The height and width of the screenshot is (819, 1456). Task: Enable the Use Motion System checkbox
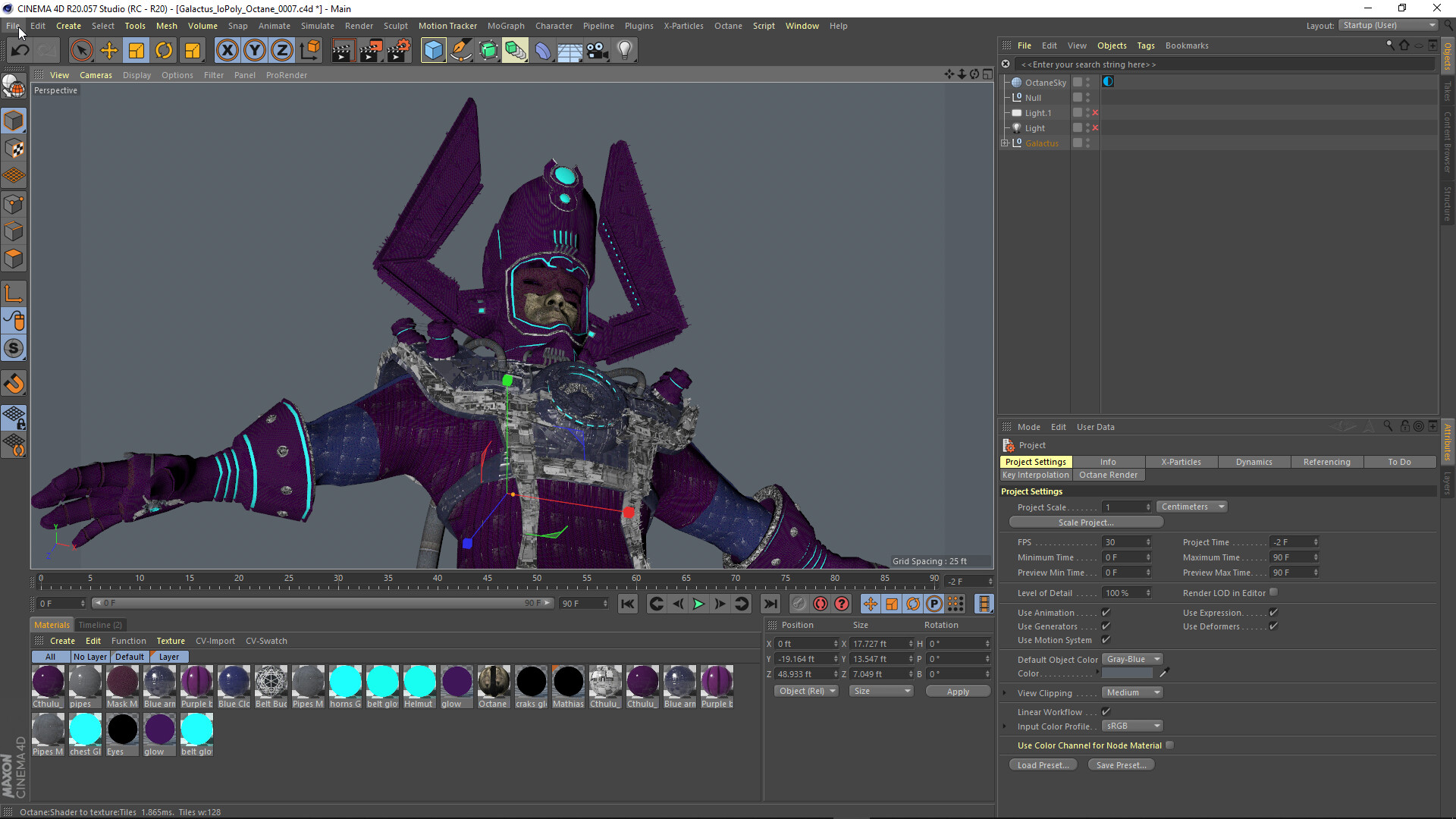click(x=1106, y=639)
